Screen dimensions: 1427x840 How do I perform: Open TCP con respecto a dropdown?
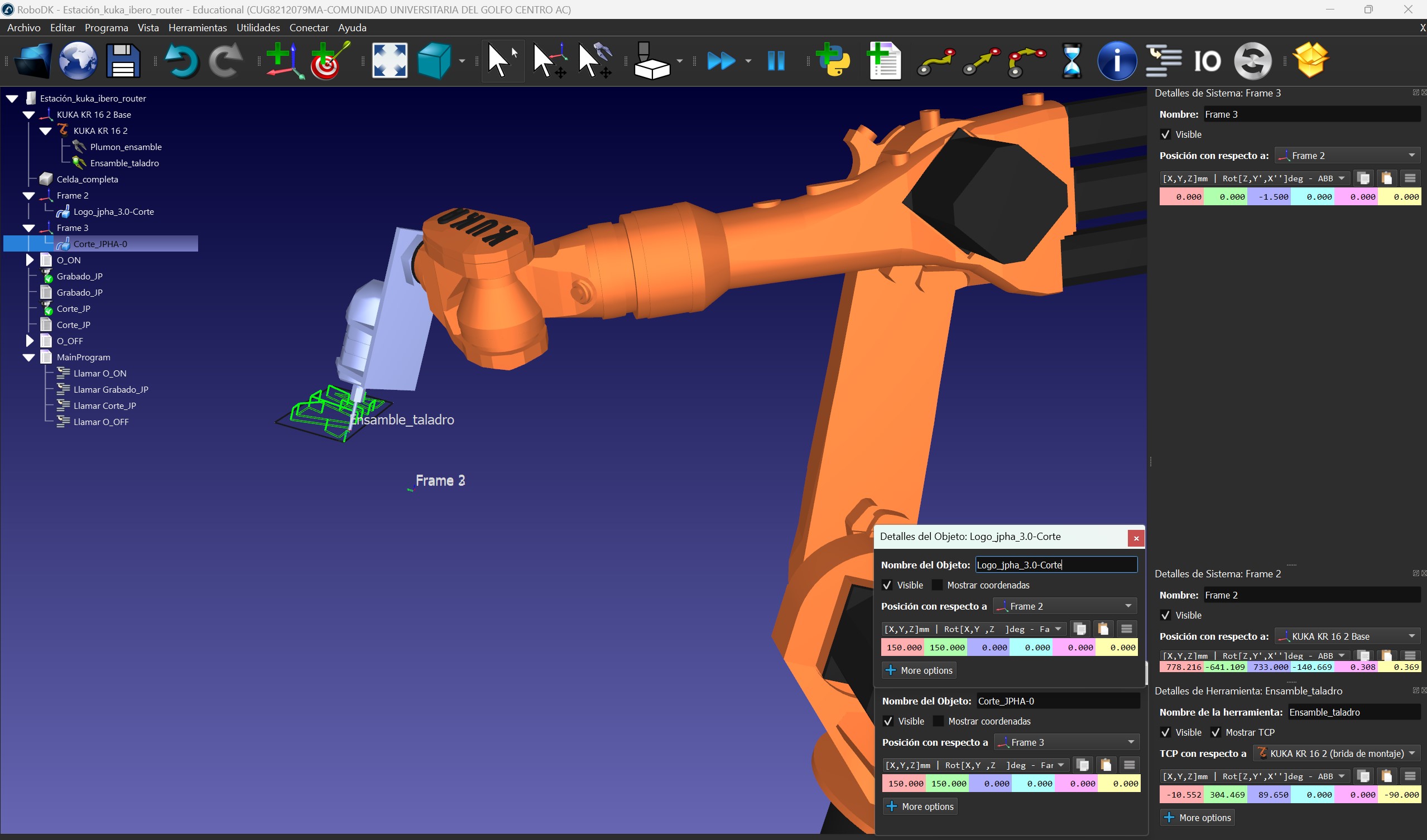coord(1337,753)
